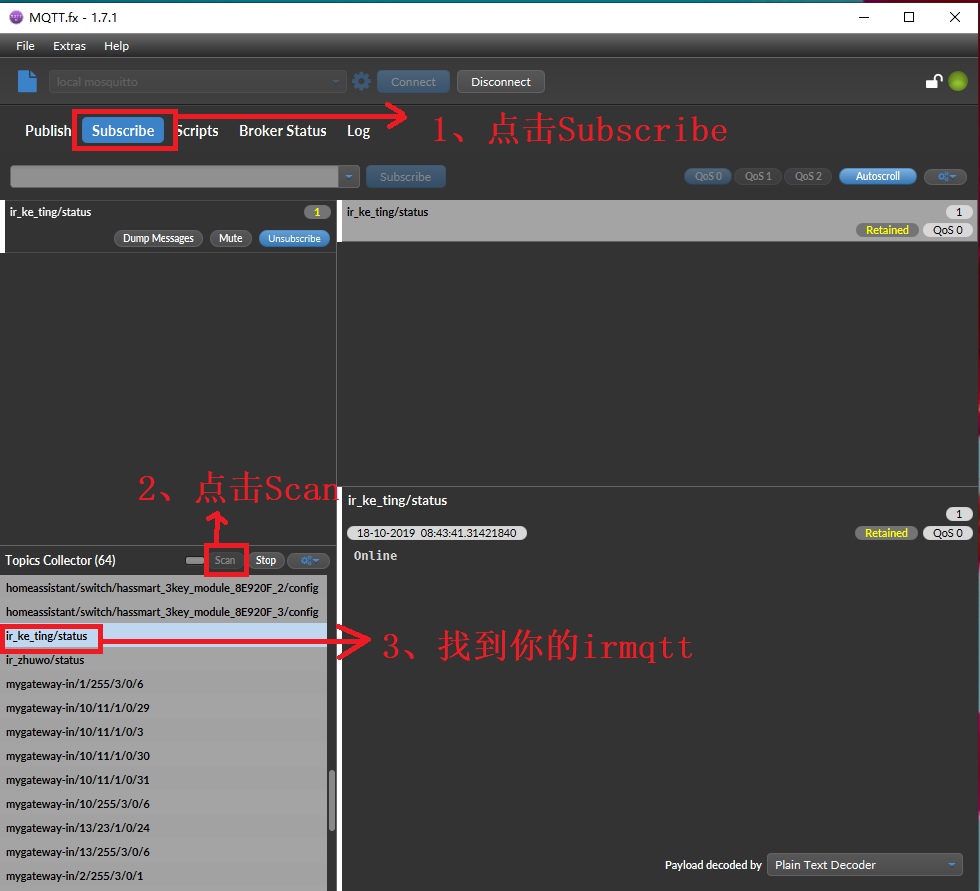Select ir_ke_ting/status in Topics Collector
Image resolution: width=980 pixels, height=891 pixels.
163,636
